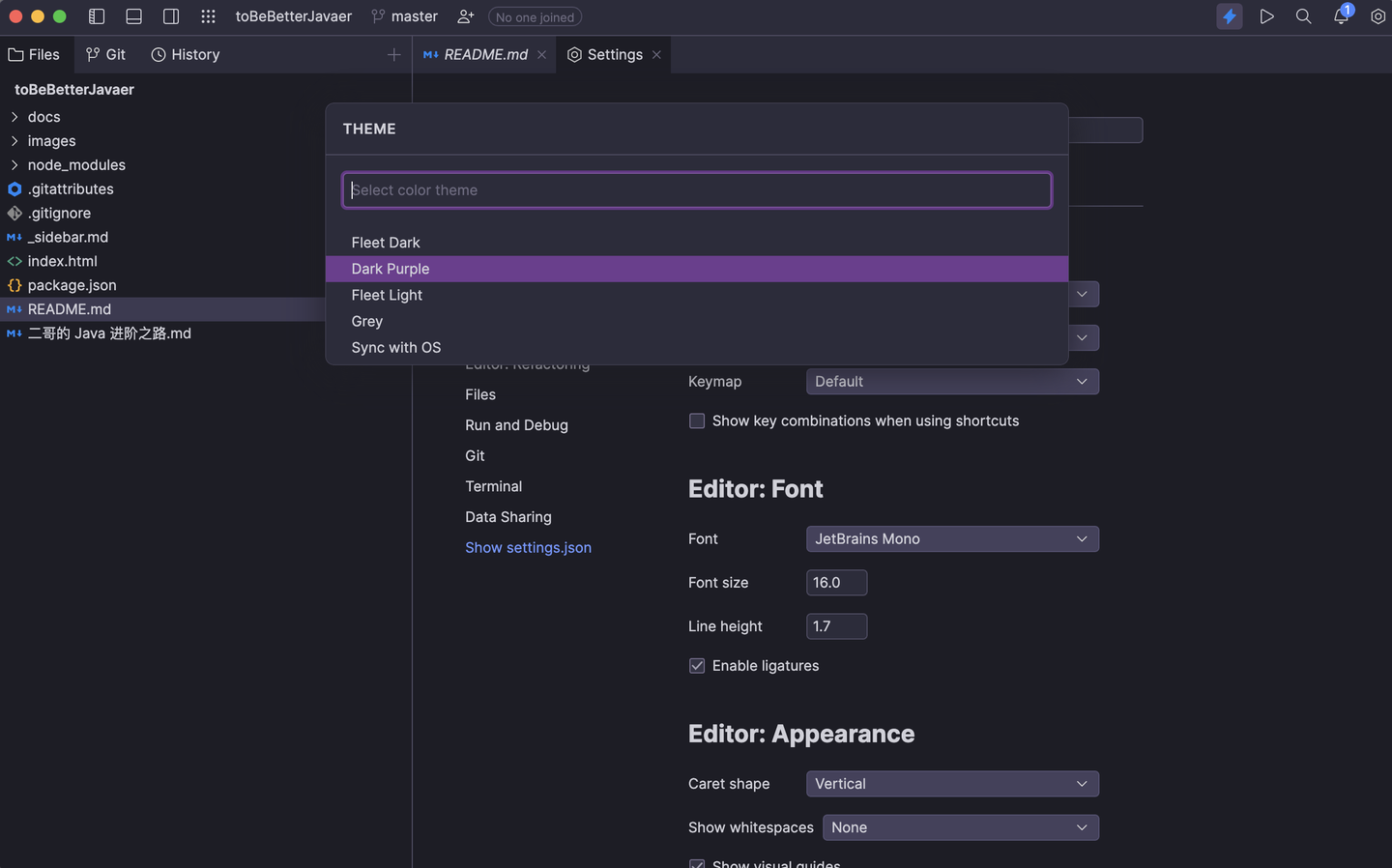Open notifications via the bell icon
The image size is (1392, 868).
(1341, 16)
